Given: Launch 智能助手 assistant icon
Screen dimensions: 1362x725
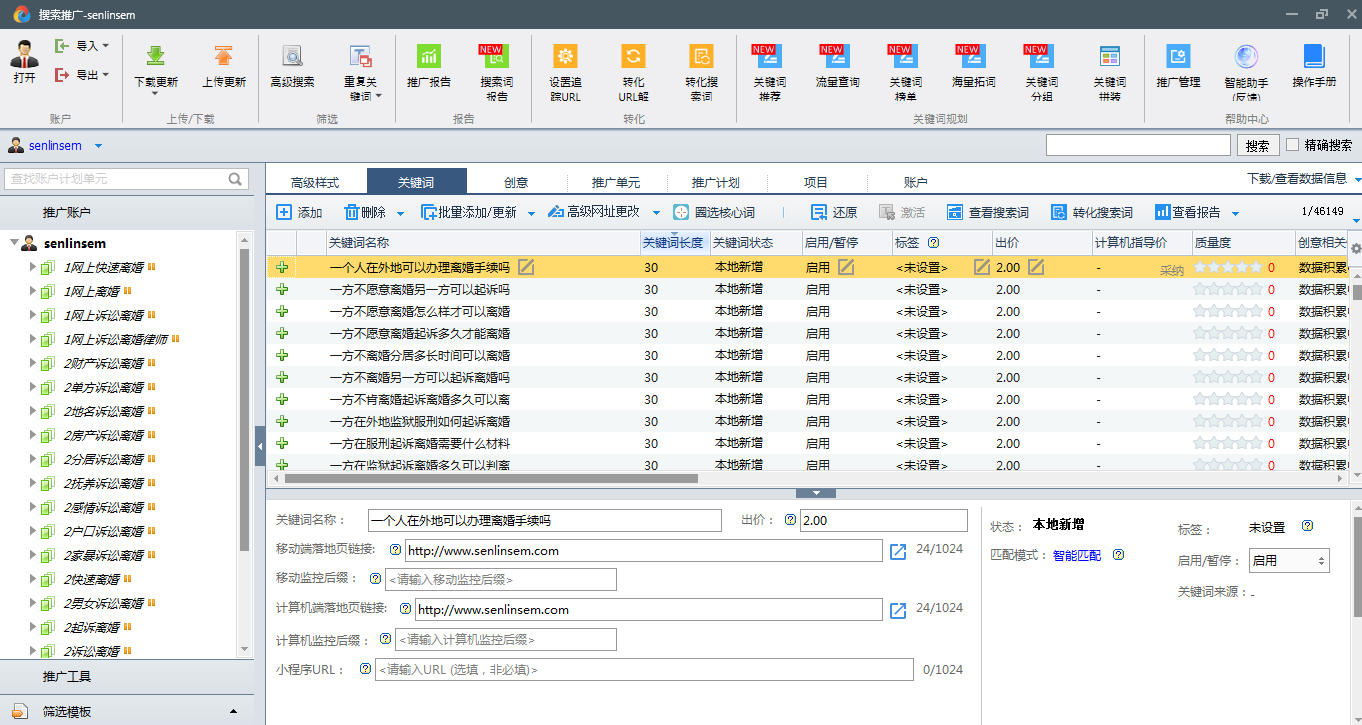Looking at the screenshot, I should 1246,56.
